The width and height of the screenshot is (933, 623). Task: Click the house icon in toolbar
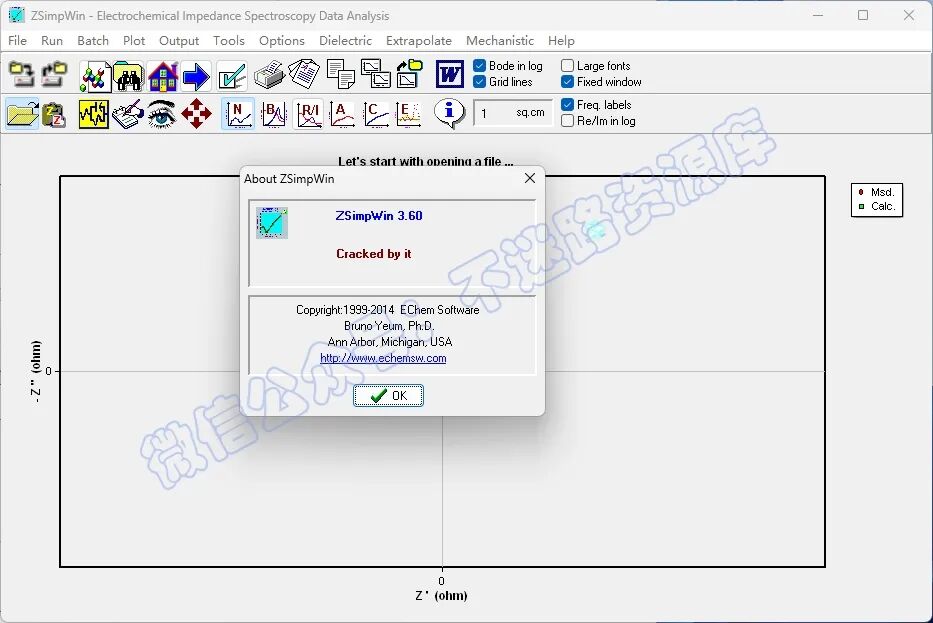162,76
